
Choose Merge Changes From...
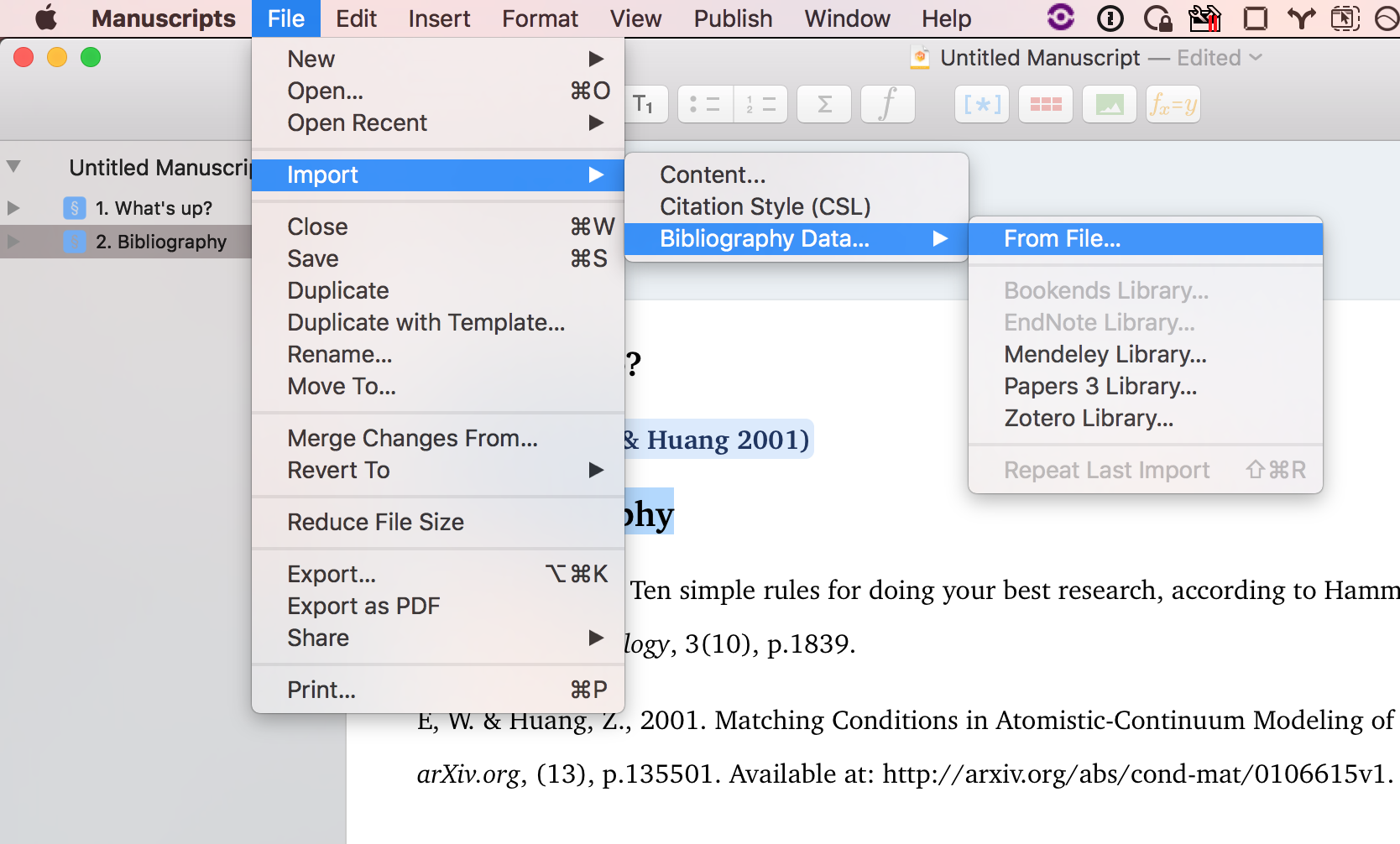438,438
